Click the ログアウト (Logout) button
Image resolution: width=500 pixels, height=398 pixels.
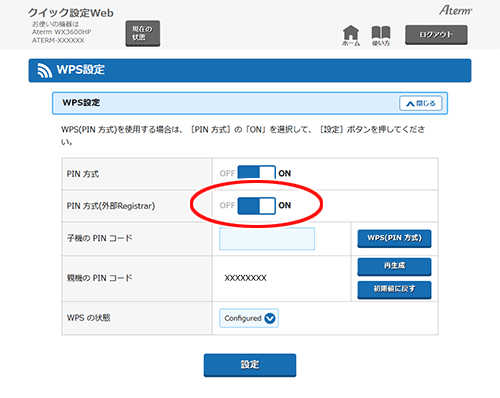pos(436,35)
